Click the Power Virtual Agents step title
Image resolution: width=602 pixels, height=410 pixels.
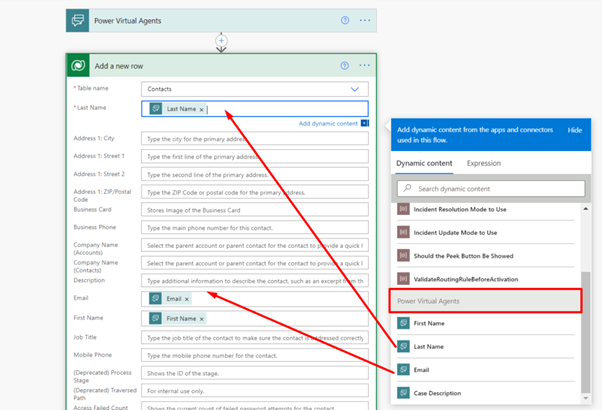point(128,21)
